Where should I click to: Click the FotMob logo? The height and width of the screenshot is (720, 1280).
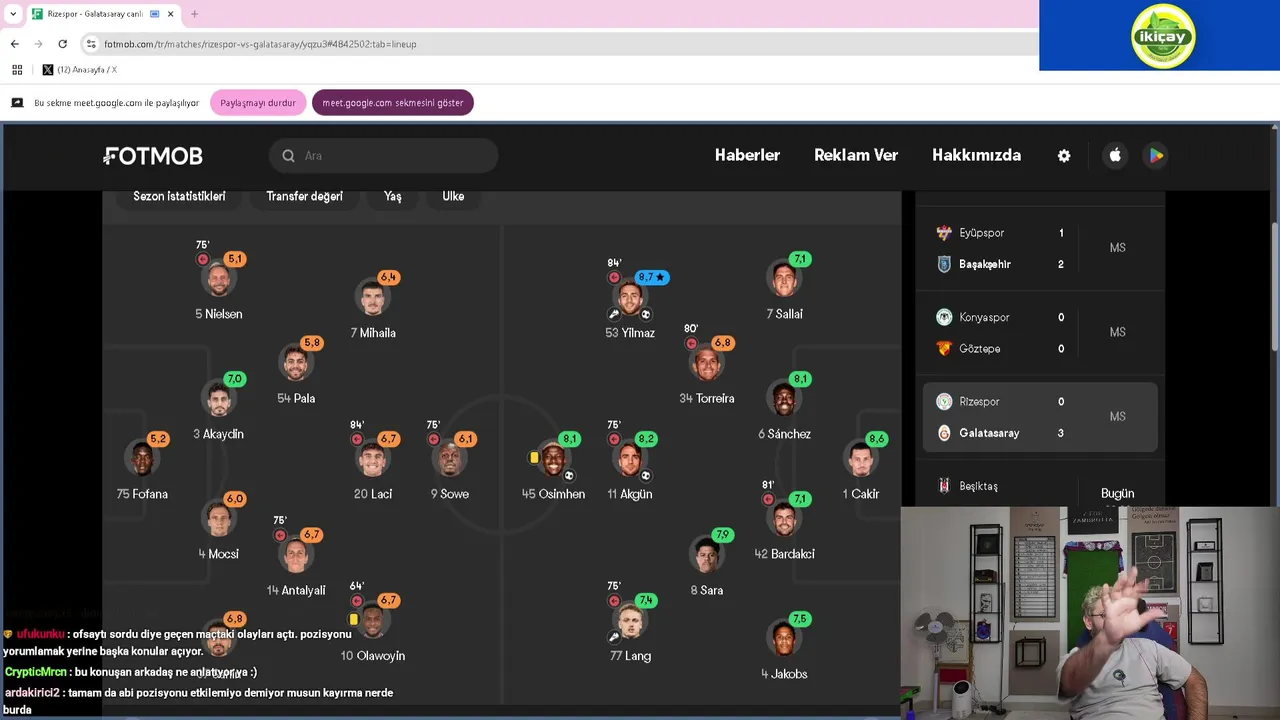tap(153, 156)
